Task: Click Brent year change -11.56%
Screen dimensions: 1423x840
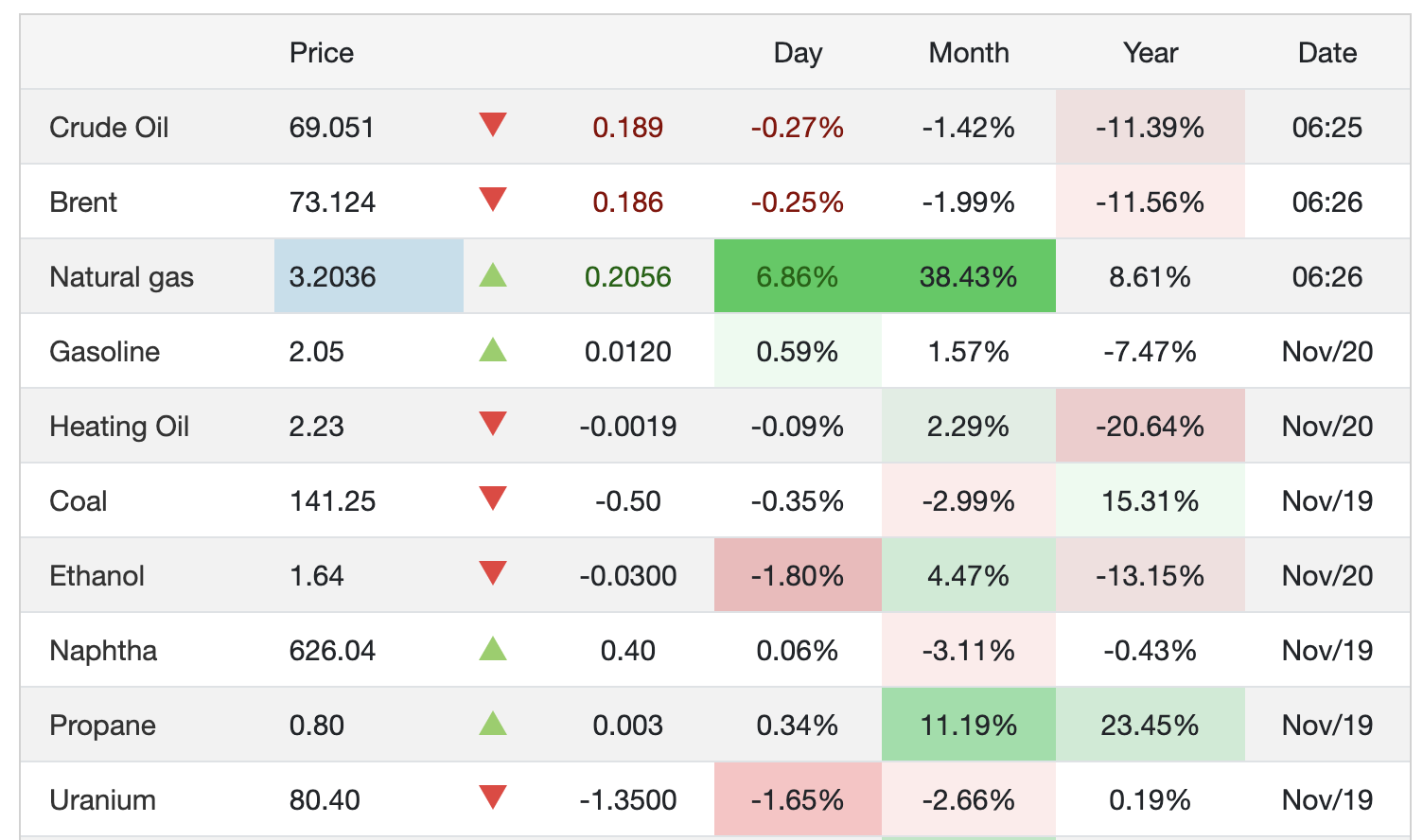Action: tap(1151, 202)
